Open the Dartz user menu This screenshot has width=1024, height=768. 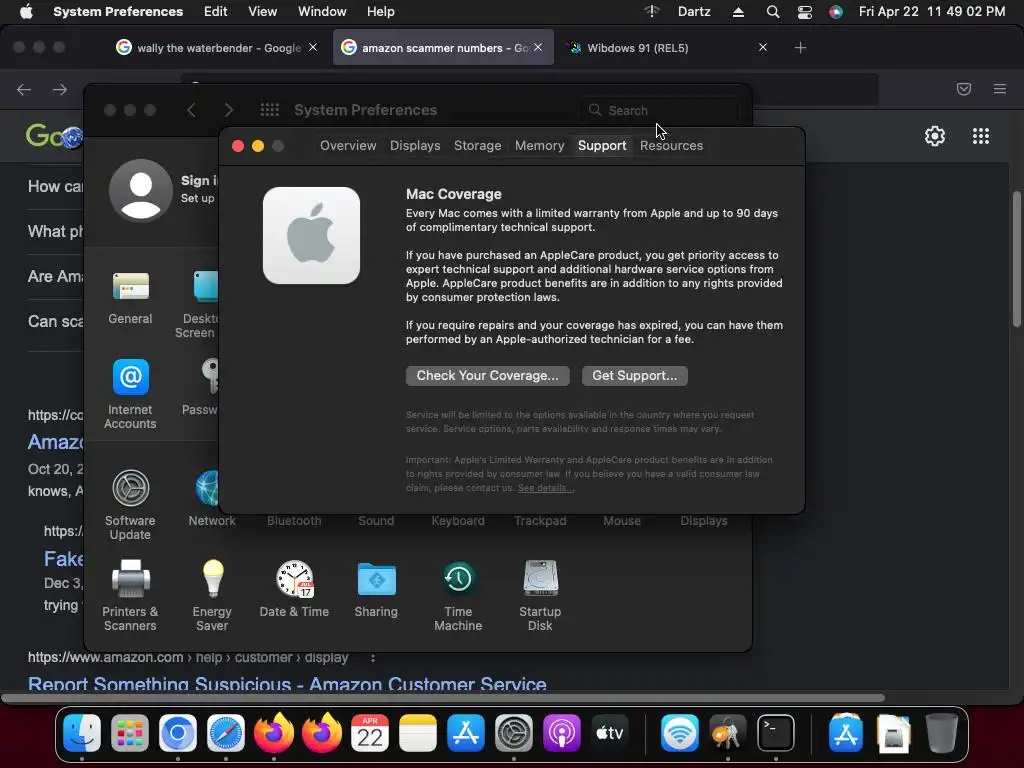pos(694,12)
